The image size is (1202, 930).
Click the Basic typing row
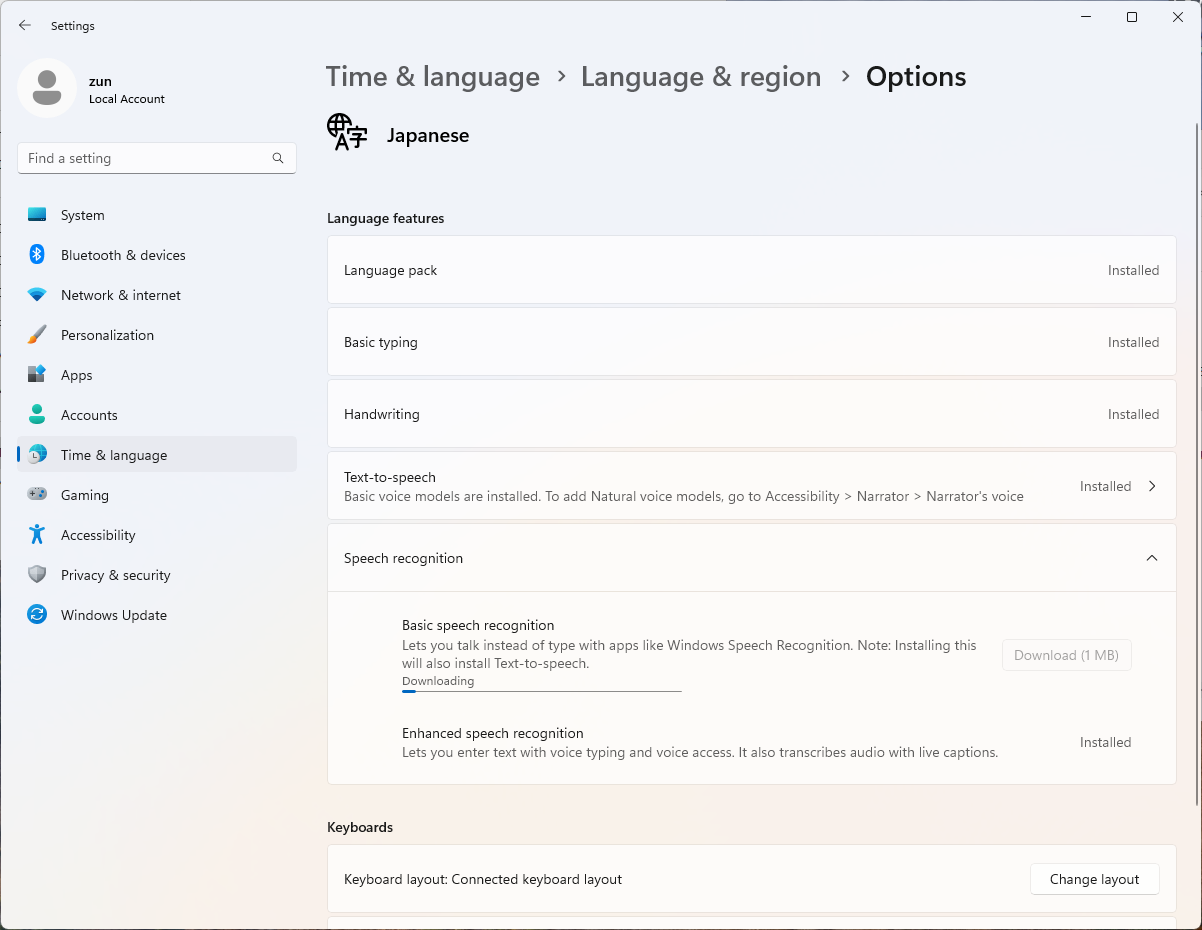(x=752, y=342)
